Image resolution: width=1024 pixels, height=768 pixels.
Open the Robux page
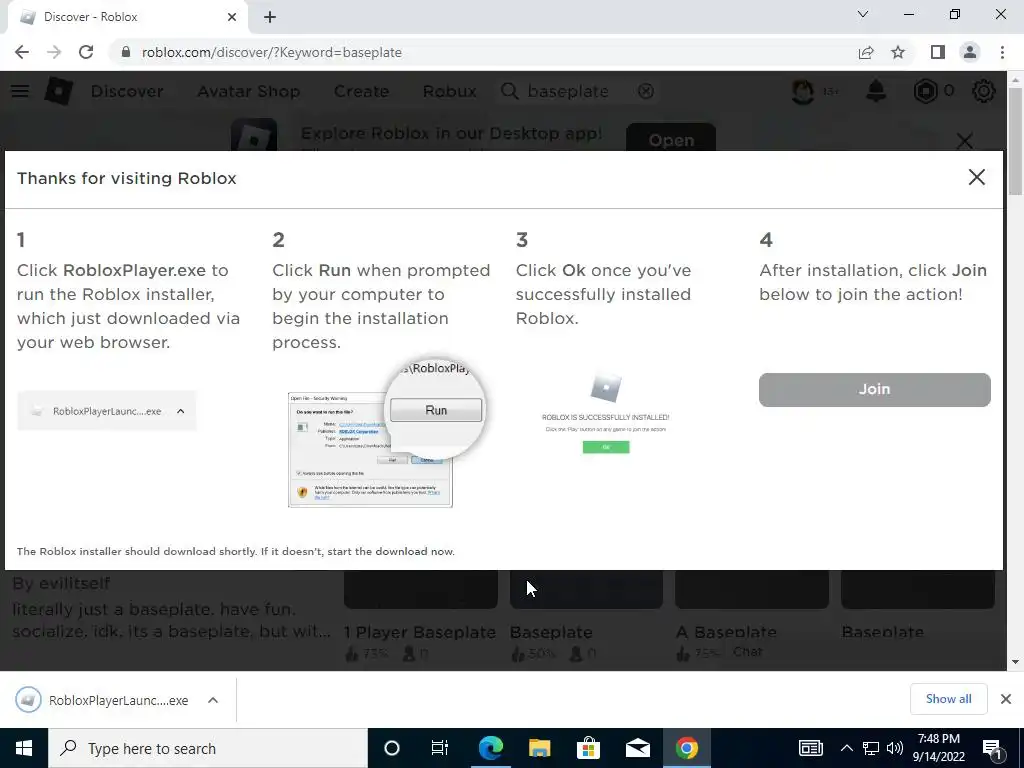pos(449,91)
